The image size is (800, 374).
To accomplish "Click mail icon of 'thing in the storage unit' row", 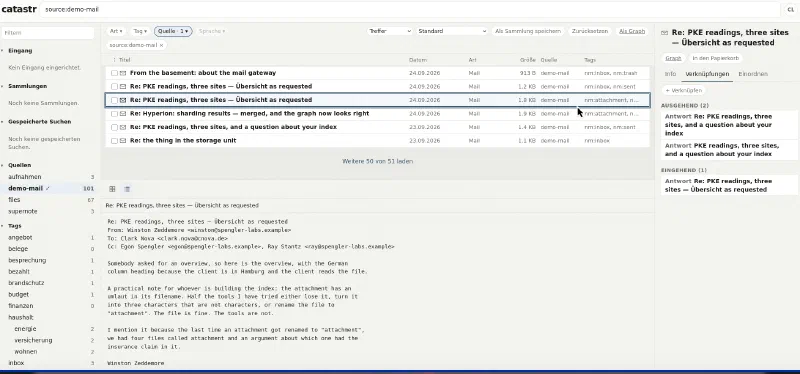I will [123, 141].
